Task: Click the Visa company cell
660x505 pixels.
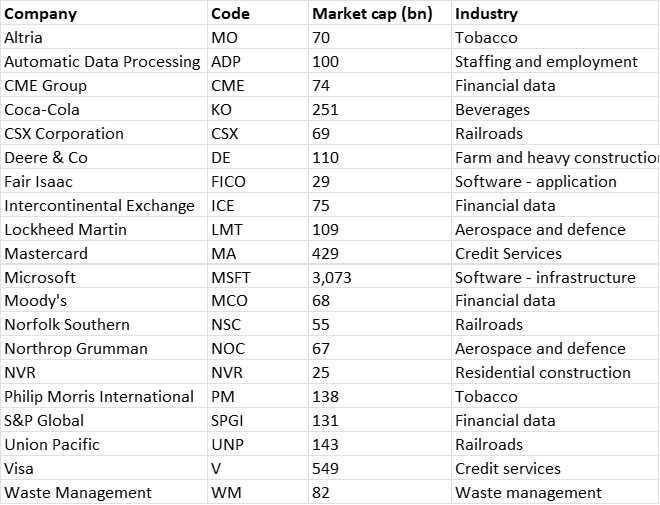Action: point(20,468)
